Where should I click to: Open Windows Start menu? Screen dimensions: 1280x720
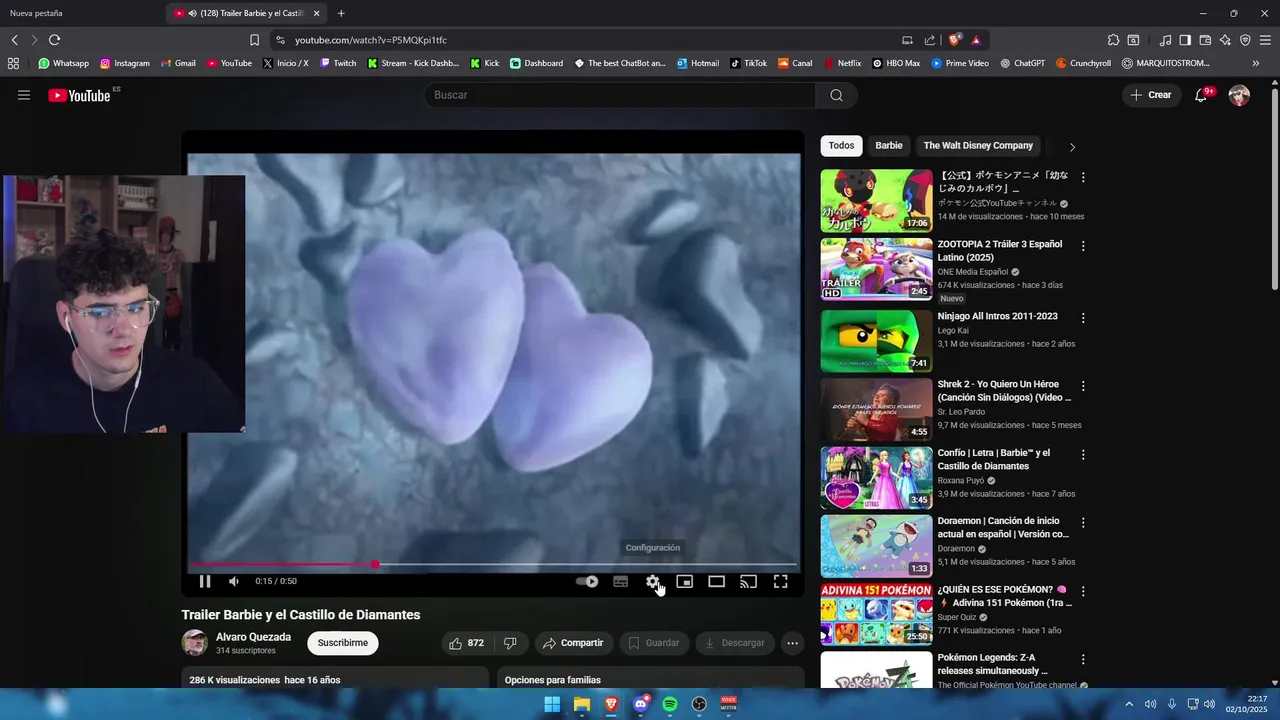[552, 704]
